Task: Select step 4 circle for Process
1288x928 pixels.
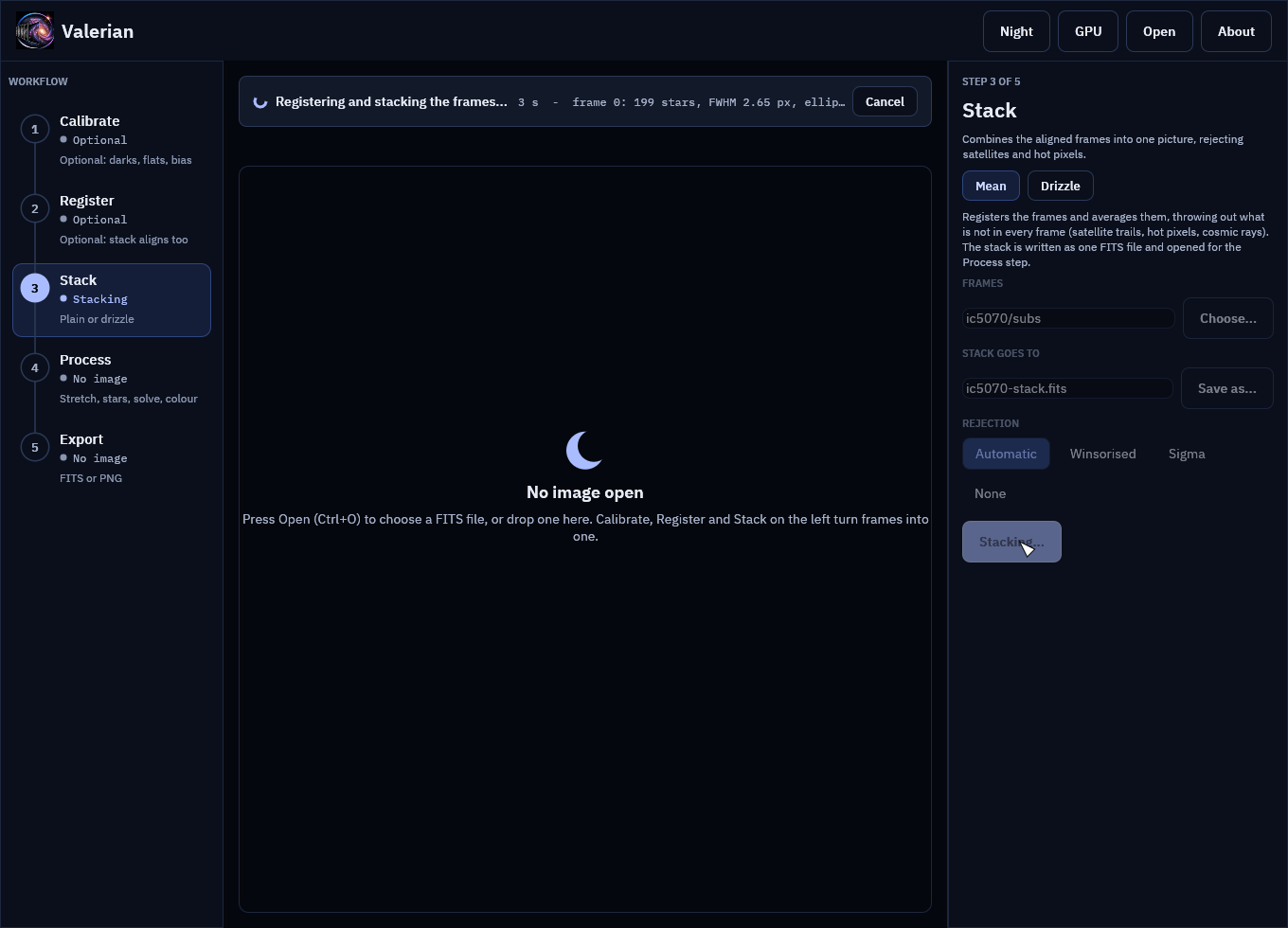Action: [x=35, y=368]
